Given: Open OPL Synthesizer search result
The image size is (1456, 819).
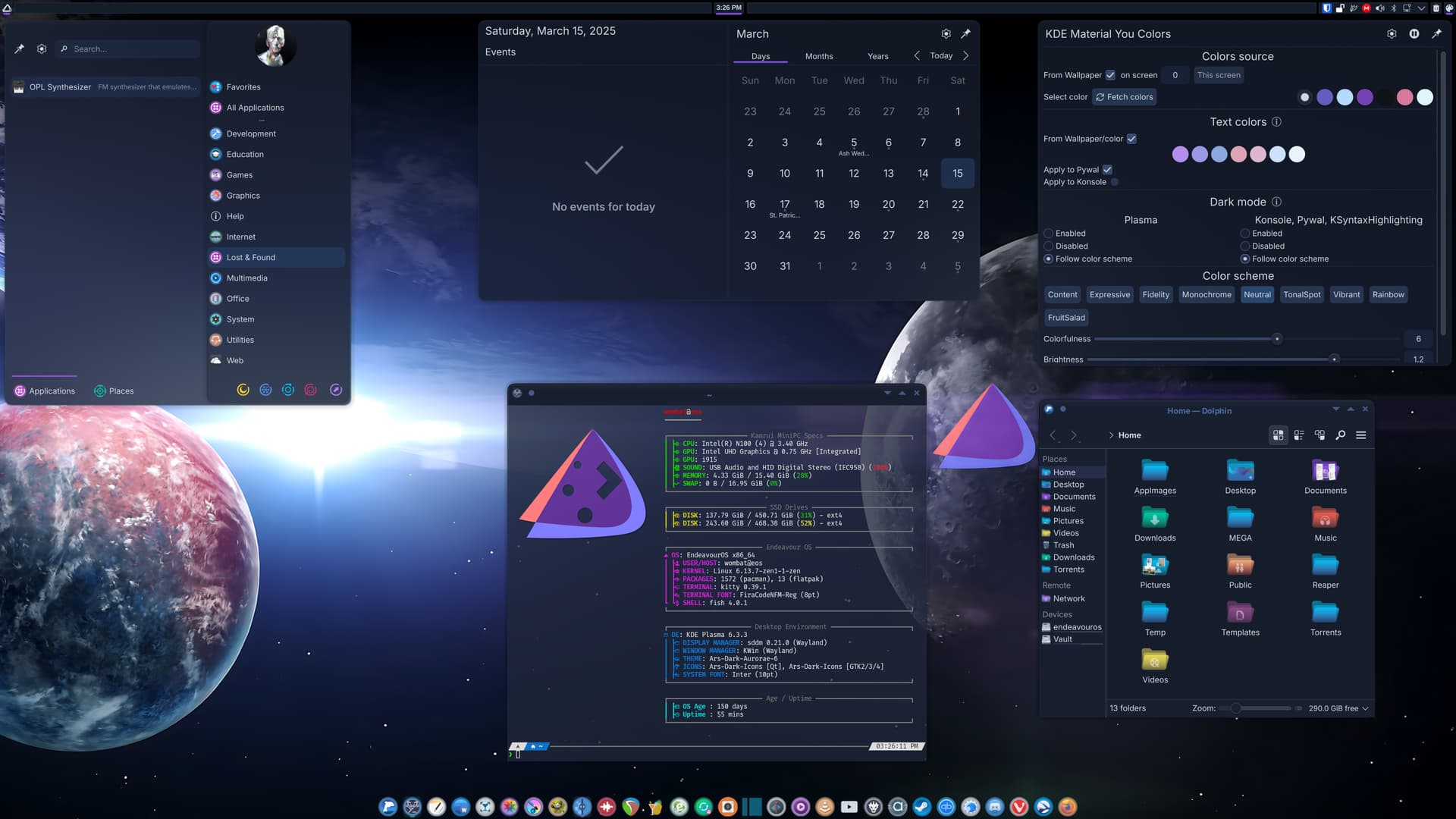Looking at the screenshot, I should [105, 87].
